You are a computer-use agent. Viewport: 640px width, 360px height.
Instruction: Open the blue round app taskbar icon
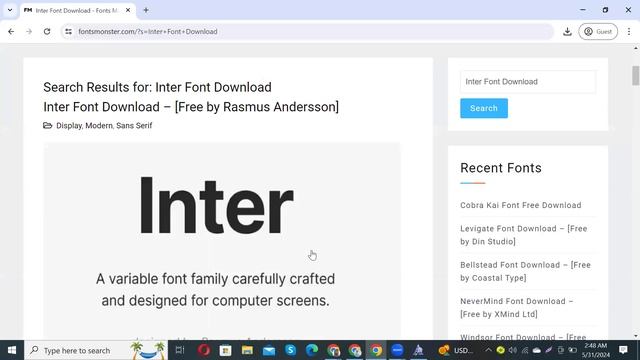point(397,350)
